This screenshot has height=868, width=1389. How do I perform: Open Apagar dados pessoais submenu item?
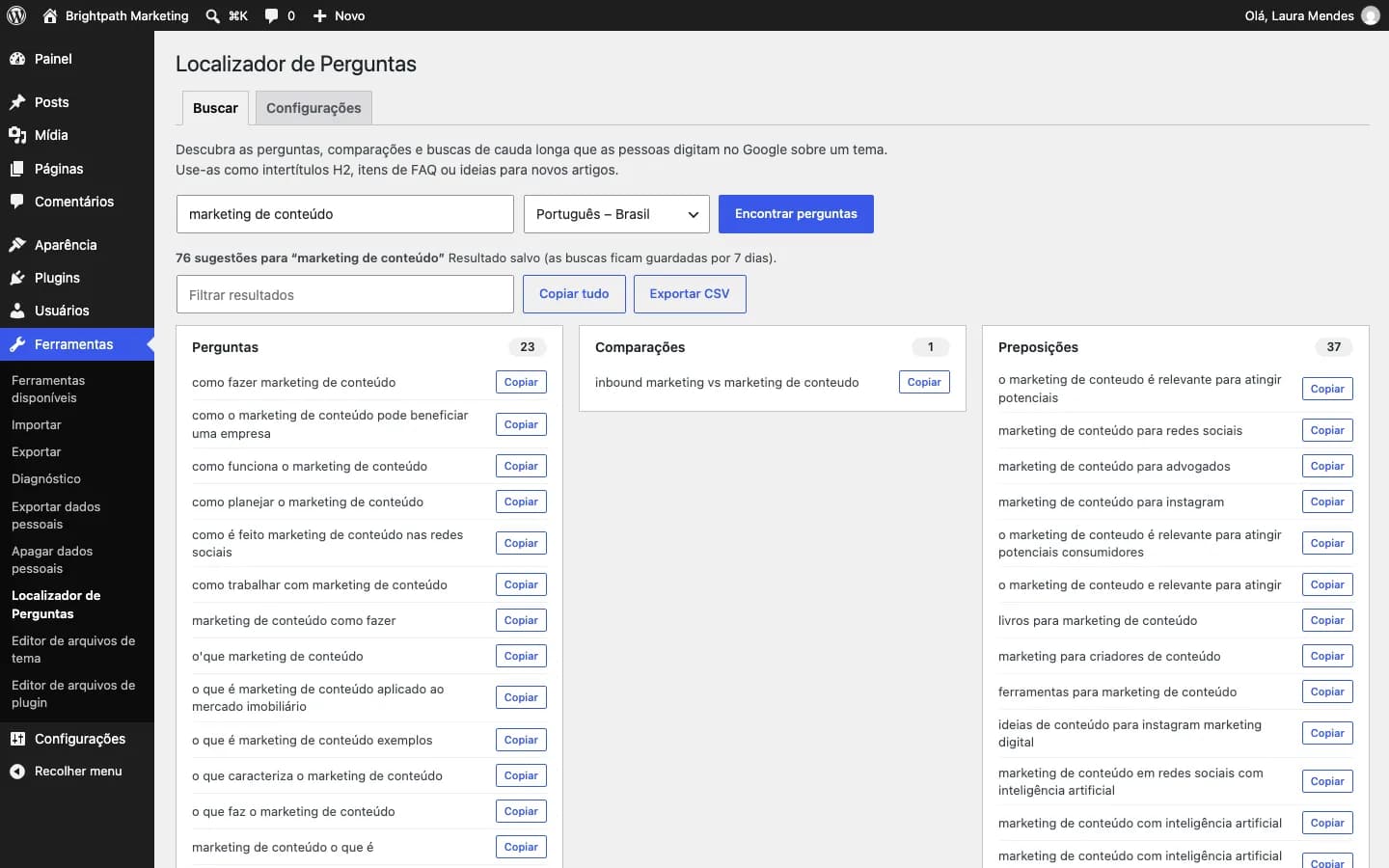tap(52, 560)
